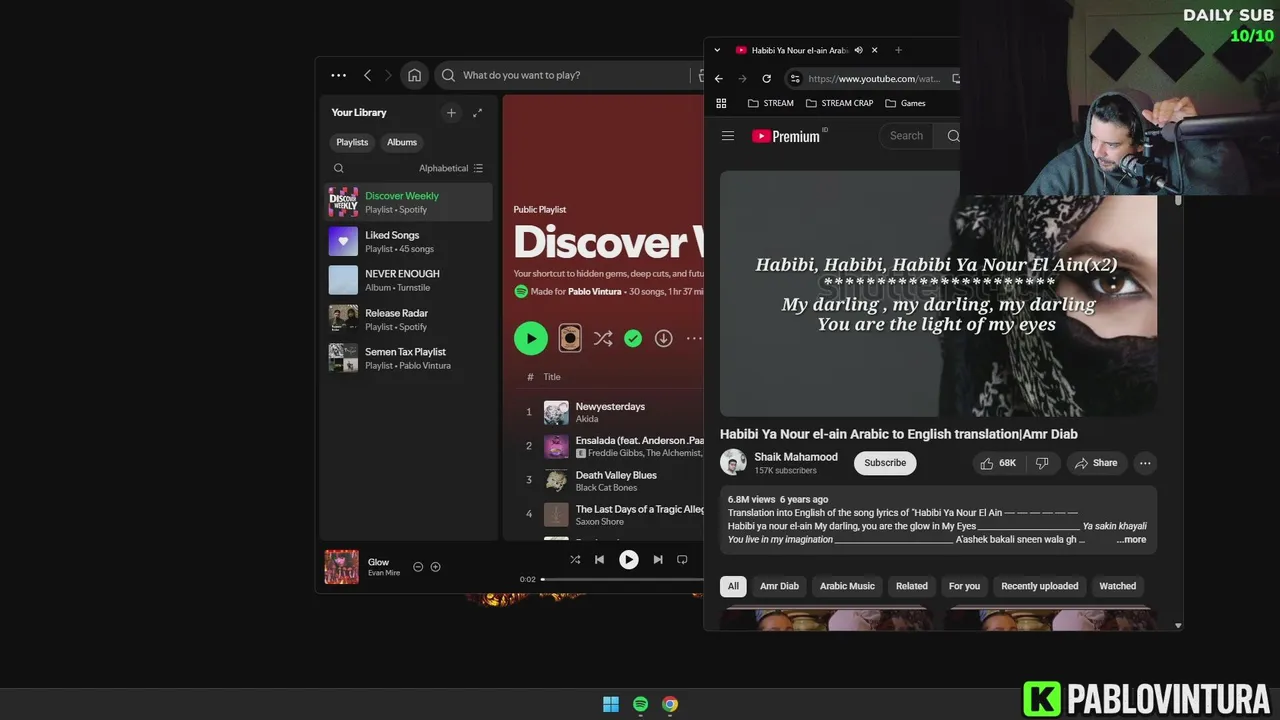
Task: Open more actions next to Share
Action: click(x=1145, y=463)
